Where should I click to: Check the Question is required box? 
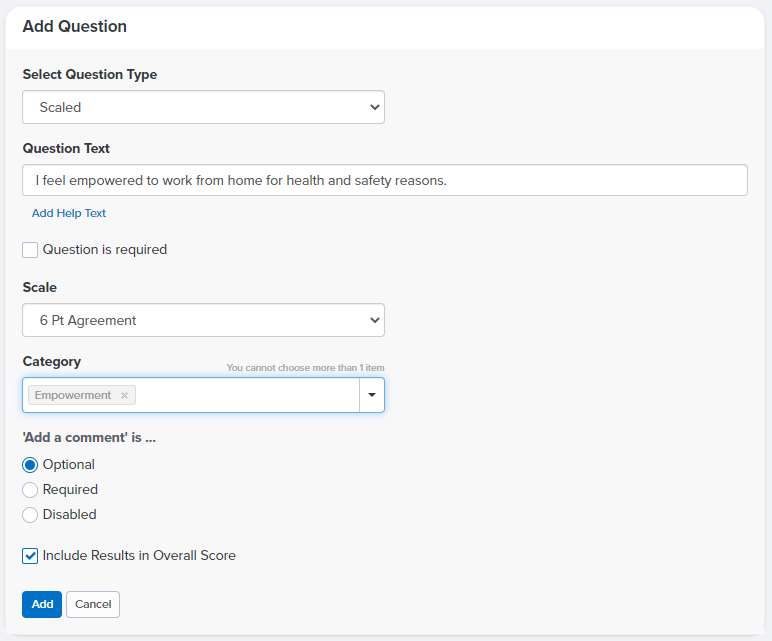pos(30,250)
